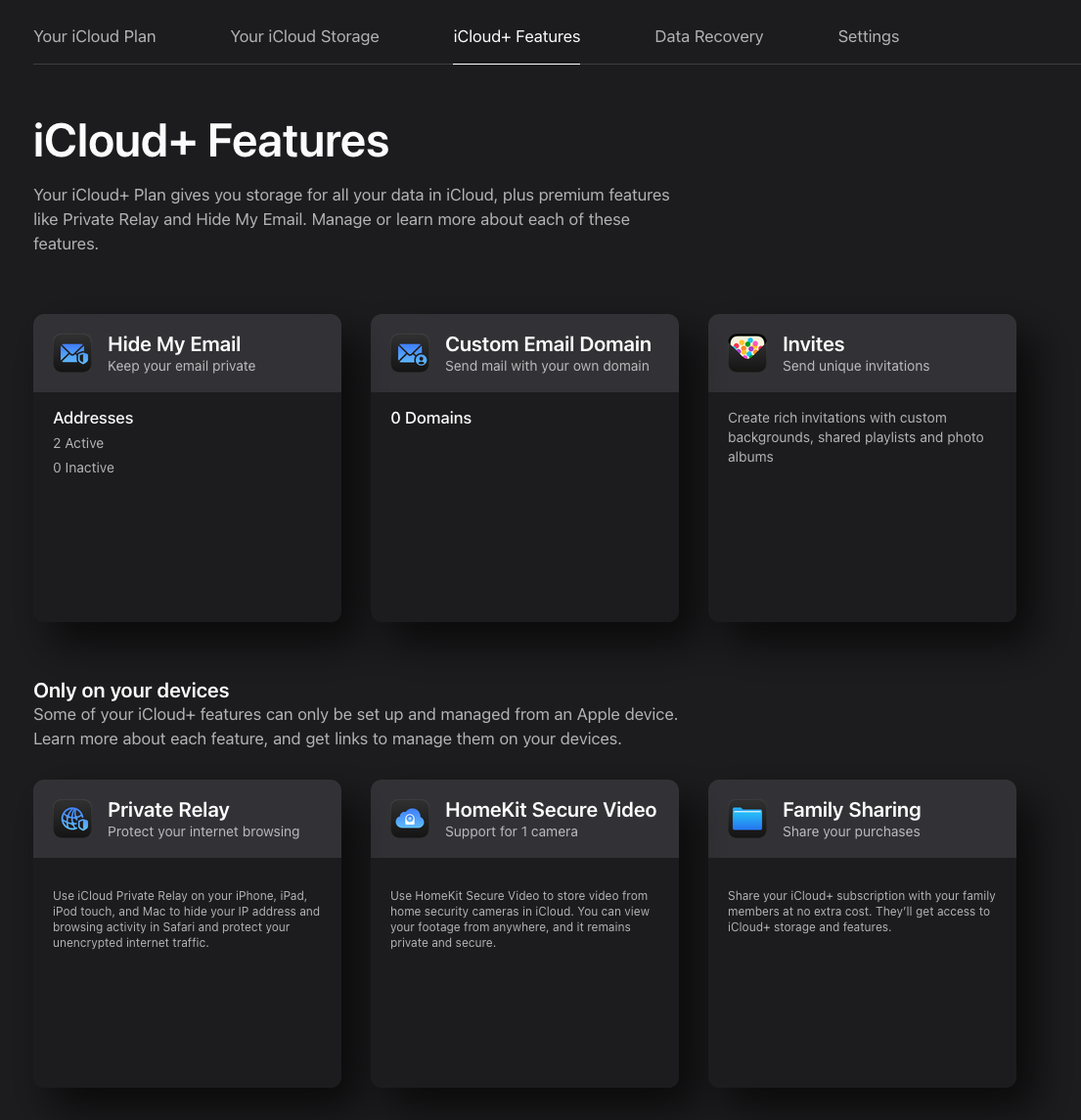Switch to Your iCloud Plan tab
This screenshot has height=1120, width=1081.
pos(94,36)
